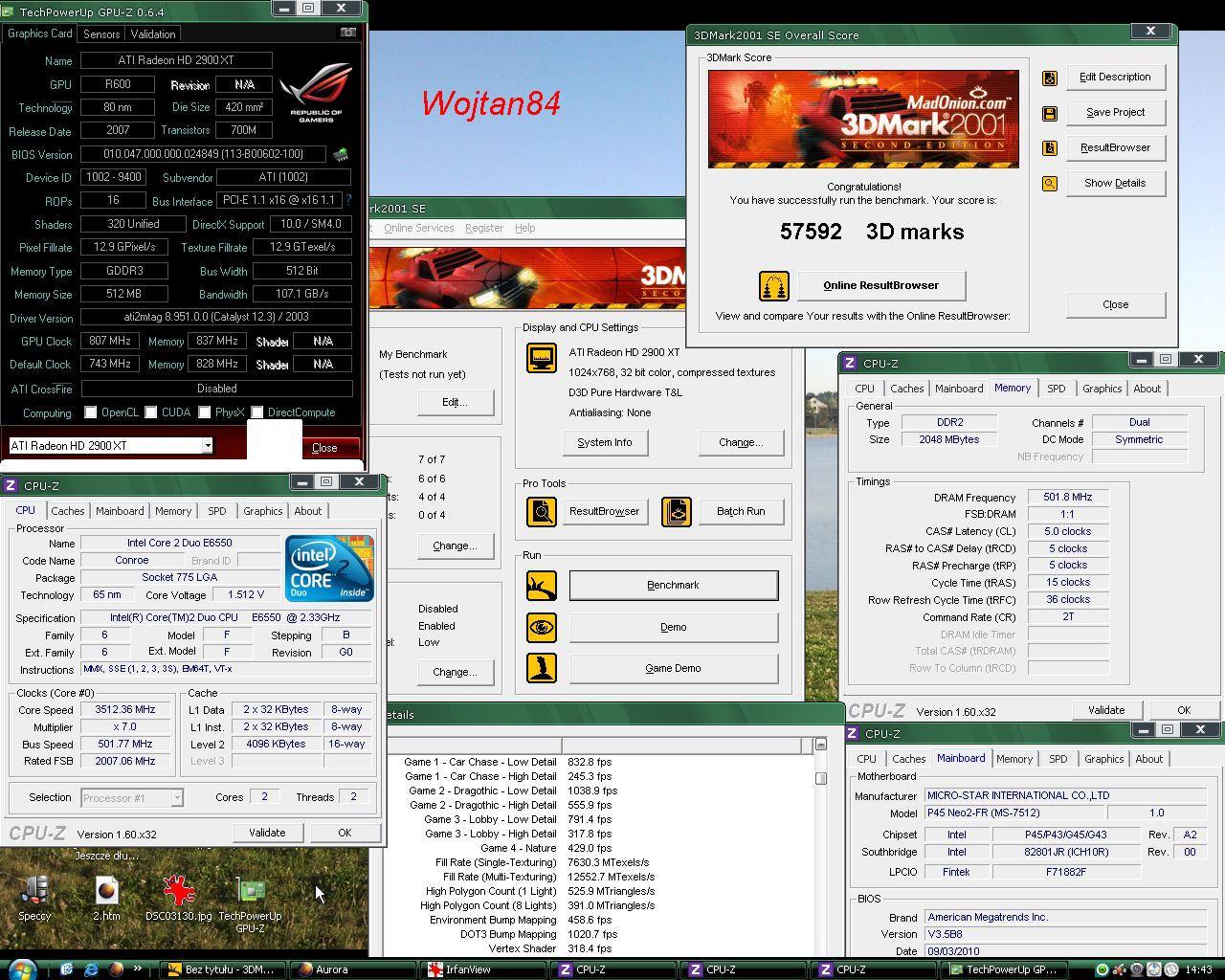Switch to Aurora taskbar item
This screenshot has height=980, width=1225.
[351, 969]
